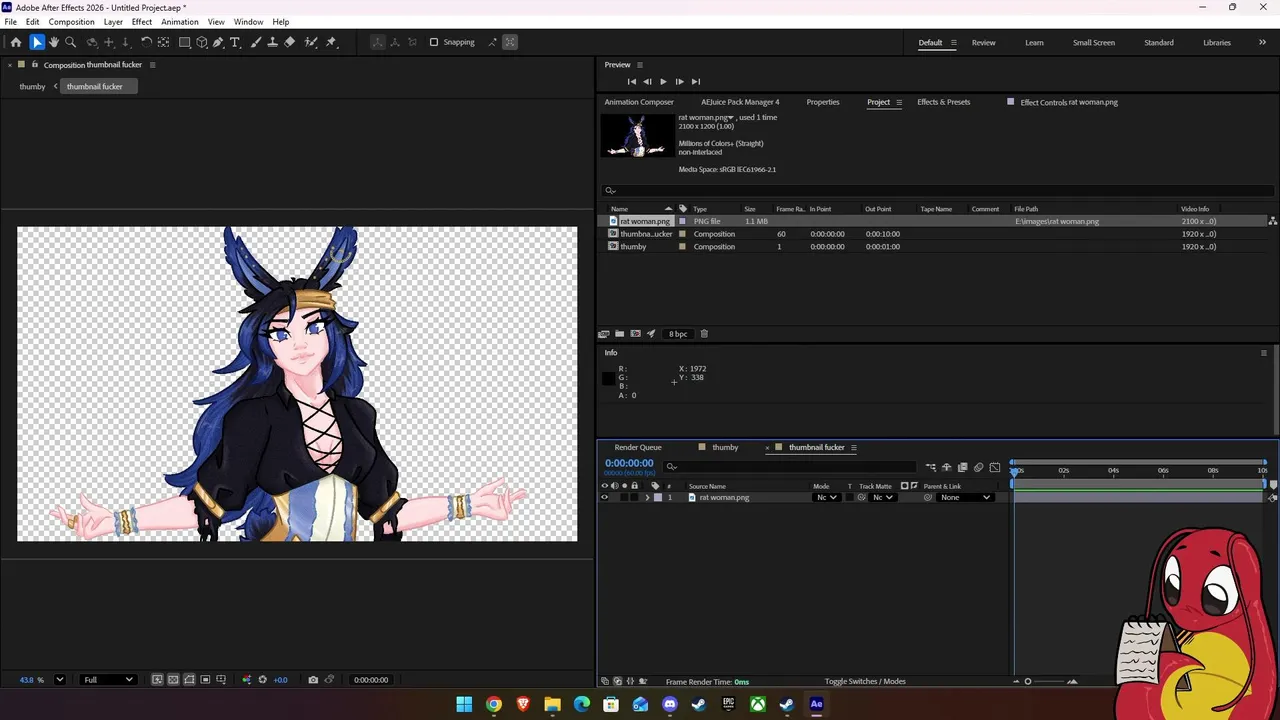Expand the rat woman.png layer properties
1280x720 pixels.
(646, 497)
